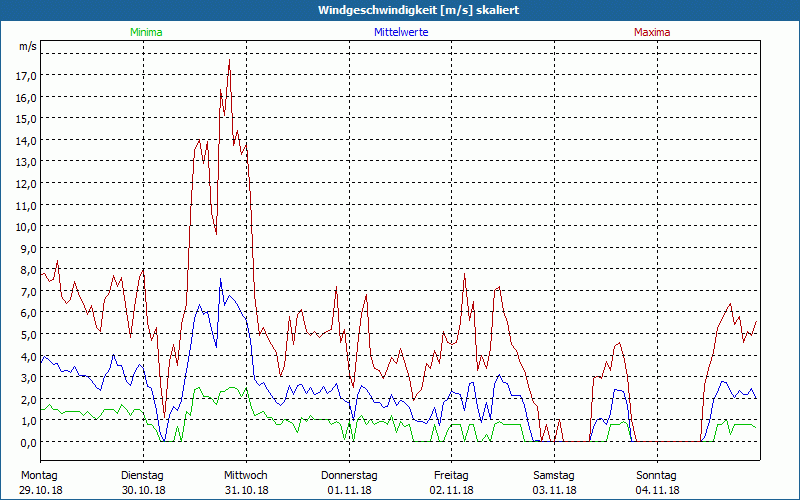Click the date 01.11.18
Viewport: 800px width, 500px height.
tap(349, 490)
